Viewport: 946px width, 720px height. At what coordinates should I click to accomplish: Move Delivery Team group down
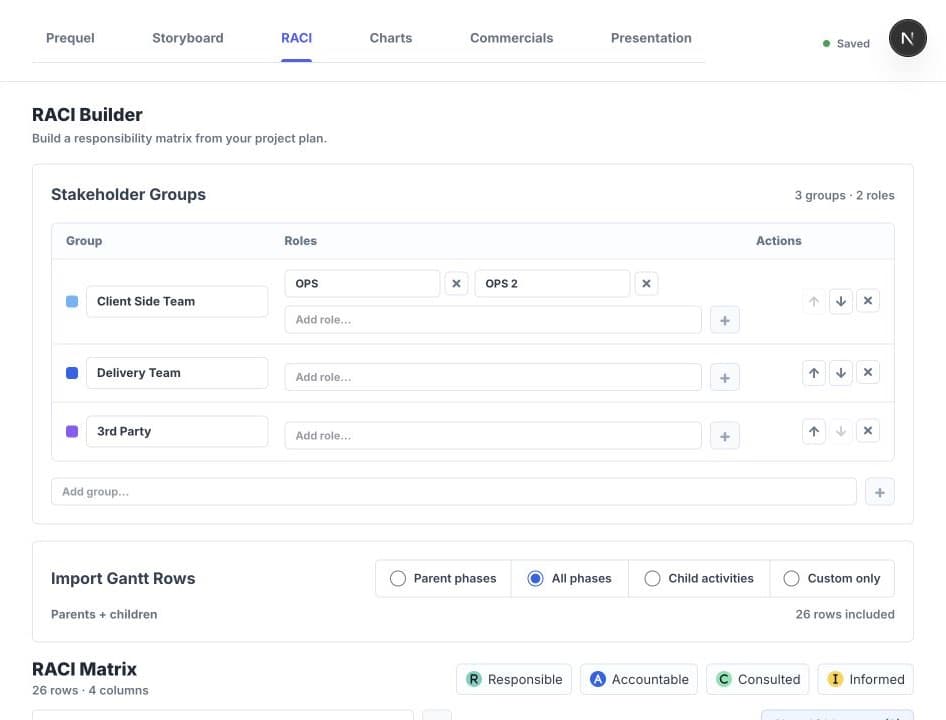tap(841, 372)
